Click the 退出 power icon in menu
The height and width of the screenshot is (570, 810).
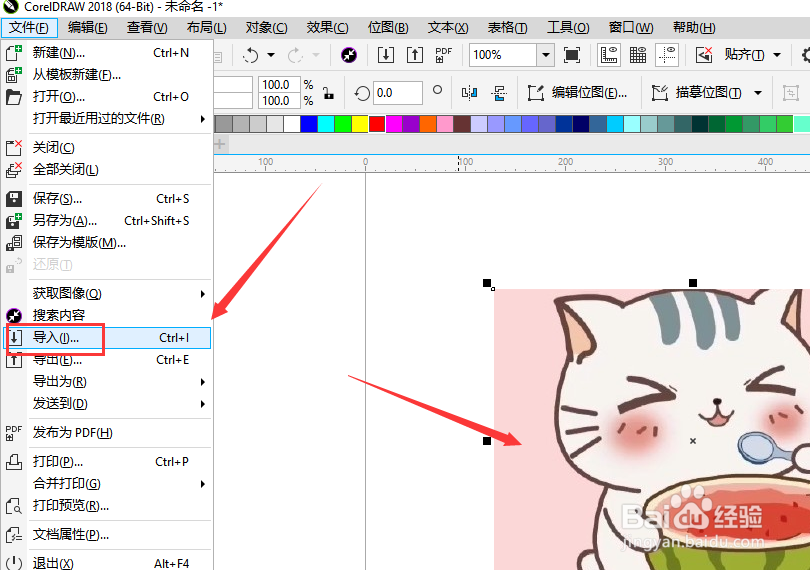[x=14, y=563]
